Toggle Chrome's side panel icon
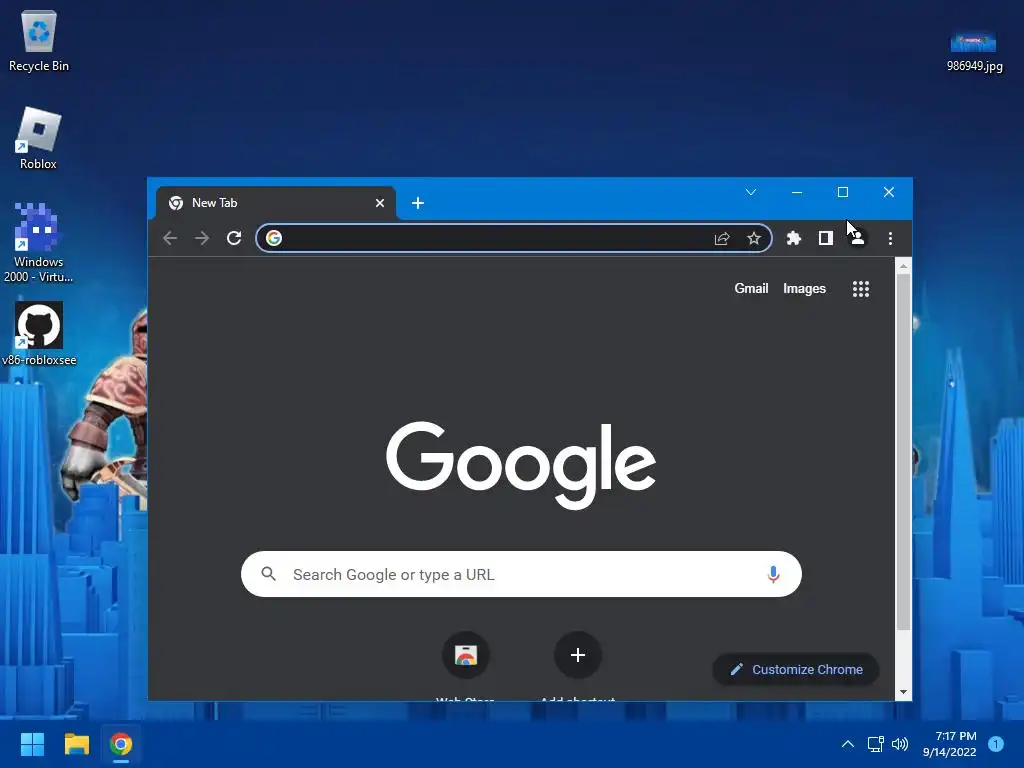 tap(825, 238)
